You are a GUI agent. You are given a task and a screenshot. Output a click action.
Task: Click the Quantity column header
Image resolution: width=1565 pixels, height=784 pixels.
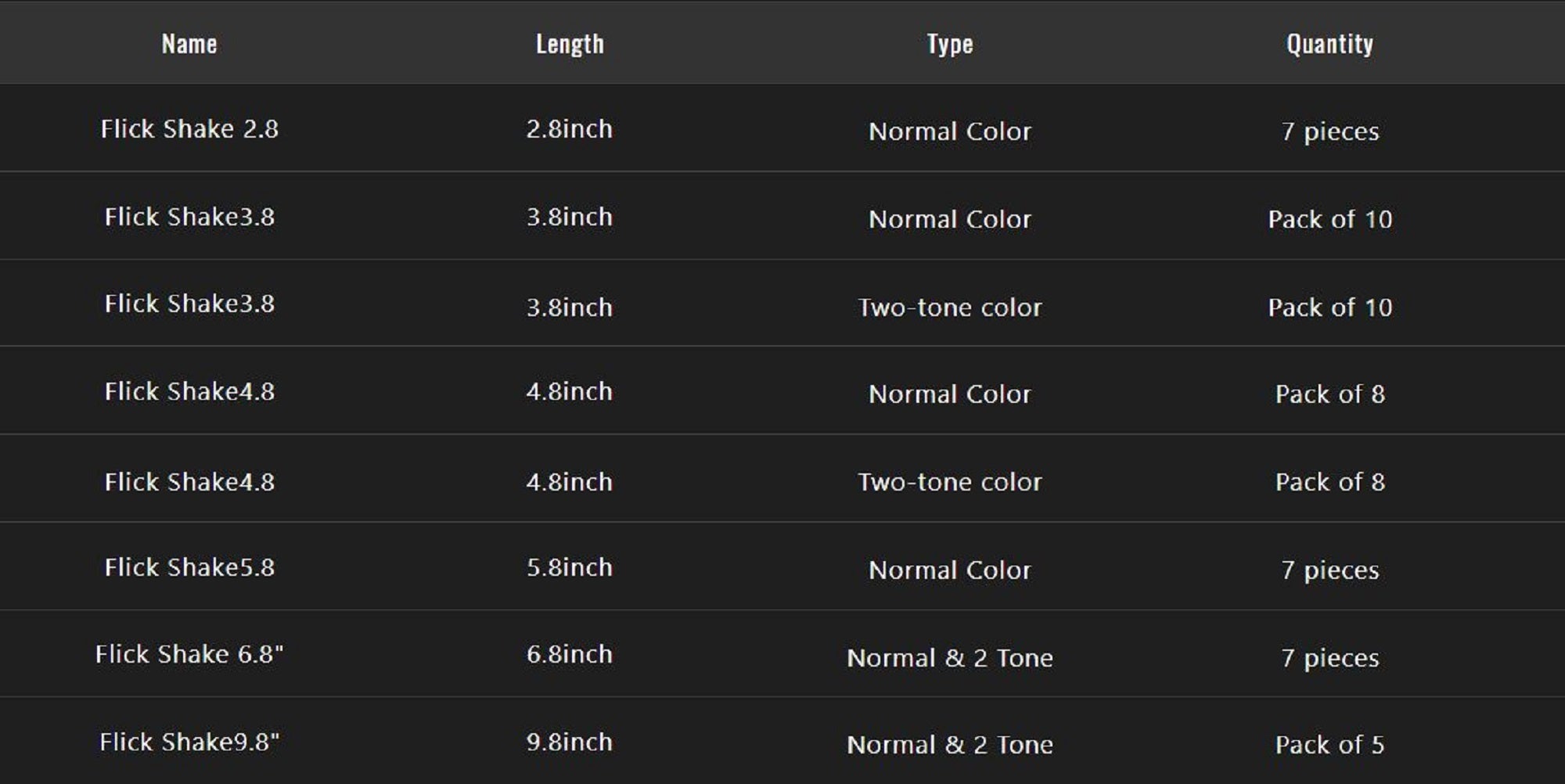(x=1329, y=44)
